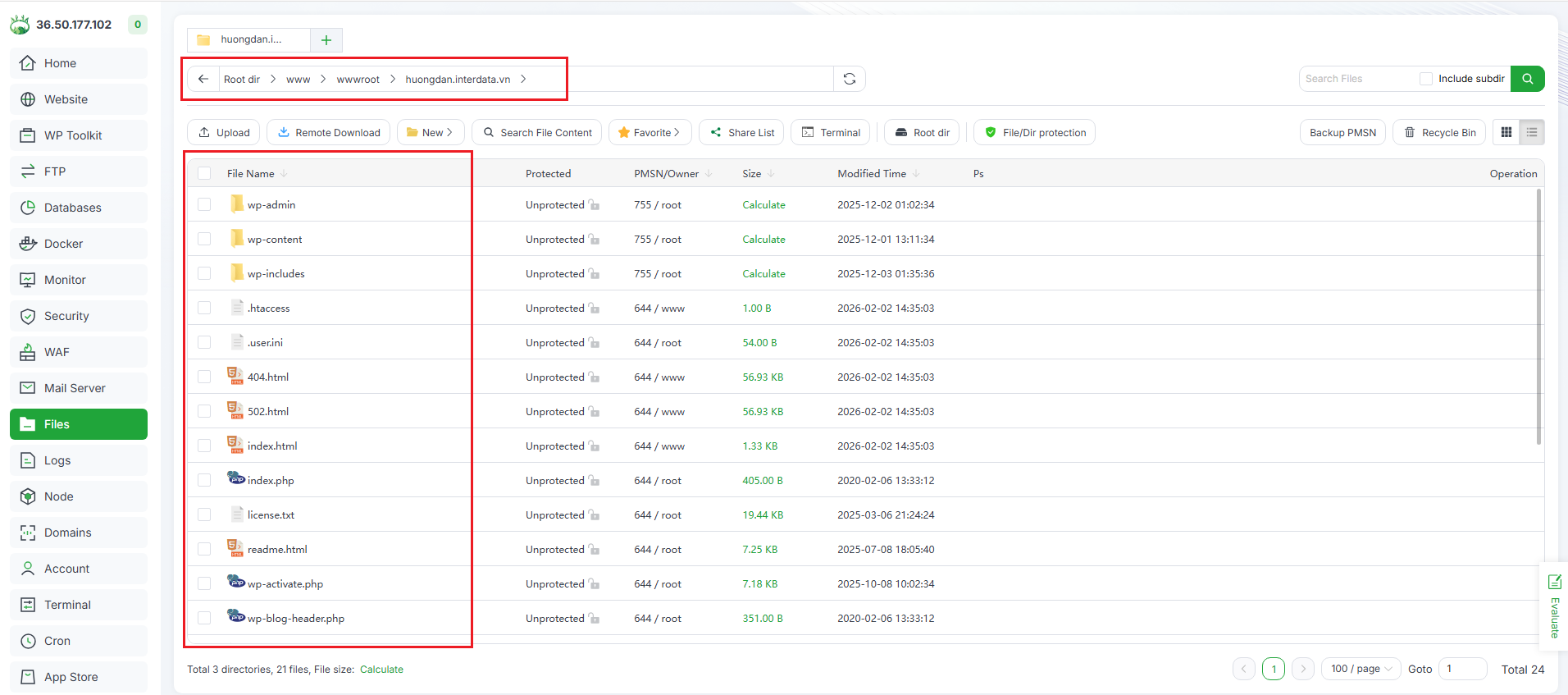The width and height of the screenshot is (1568, 695).
Task: Calculate size of wp-admin folder
Action: (x=763, y=205)
